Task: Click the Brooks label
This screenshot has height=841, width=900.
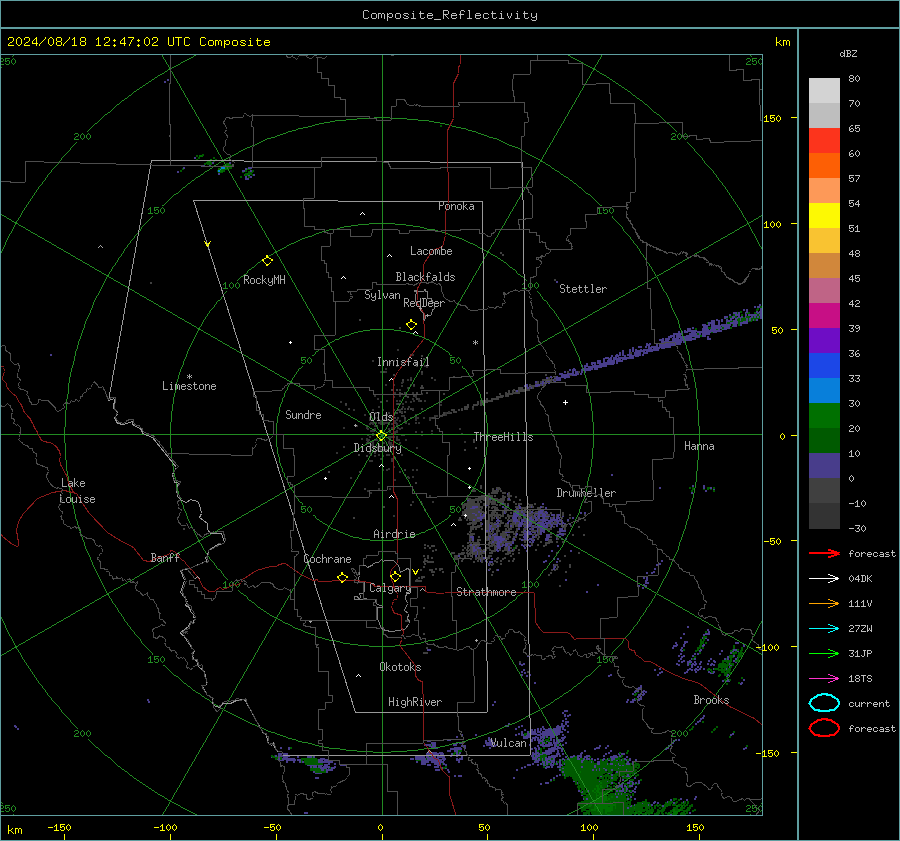Action: click(711, 700)
